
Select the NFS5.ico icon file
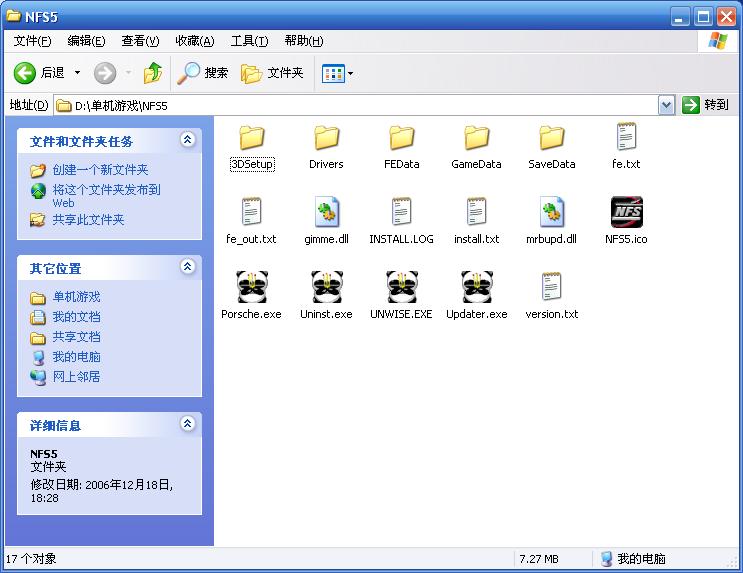pyautogui.click(x=626, y=212)
